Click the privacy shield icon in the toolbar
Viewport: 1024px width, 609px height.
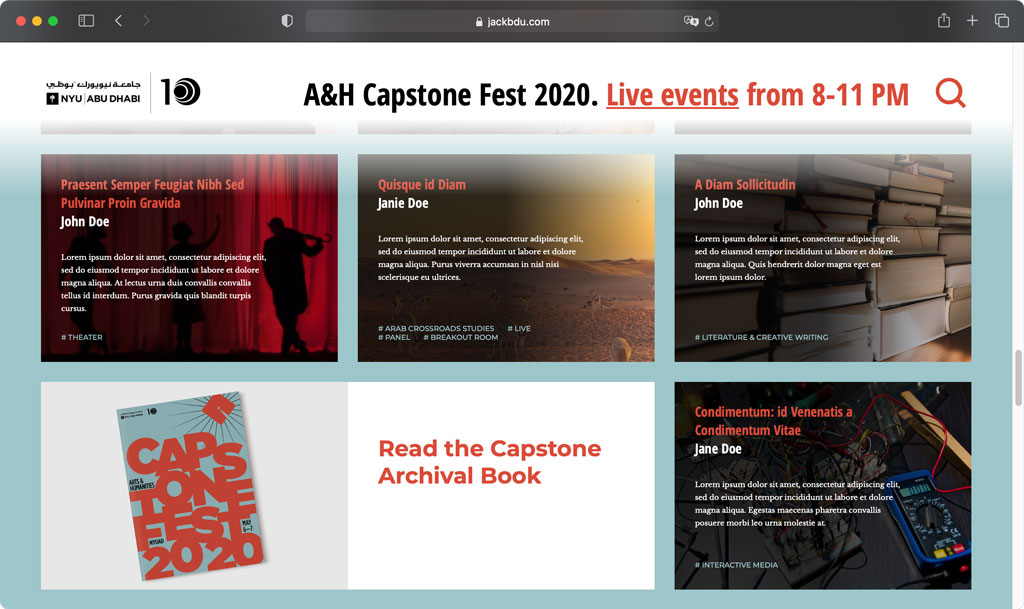point(287,19)
